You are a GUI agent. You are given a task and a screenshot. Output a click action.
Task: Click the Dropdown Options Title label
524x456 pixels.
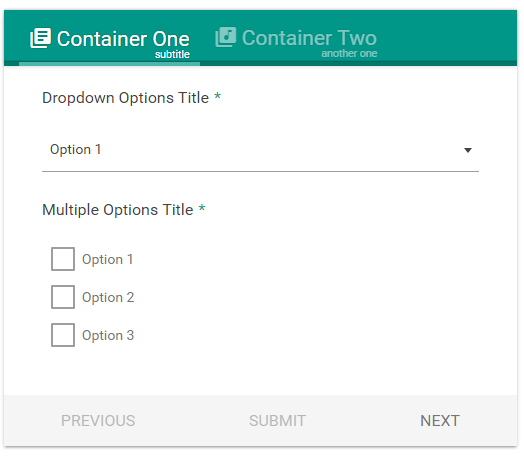click(x=126, y=98)
